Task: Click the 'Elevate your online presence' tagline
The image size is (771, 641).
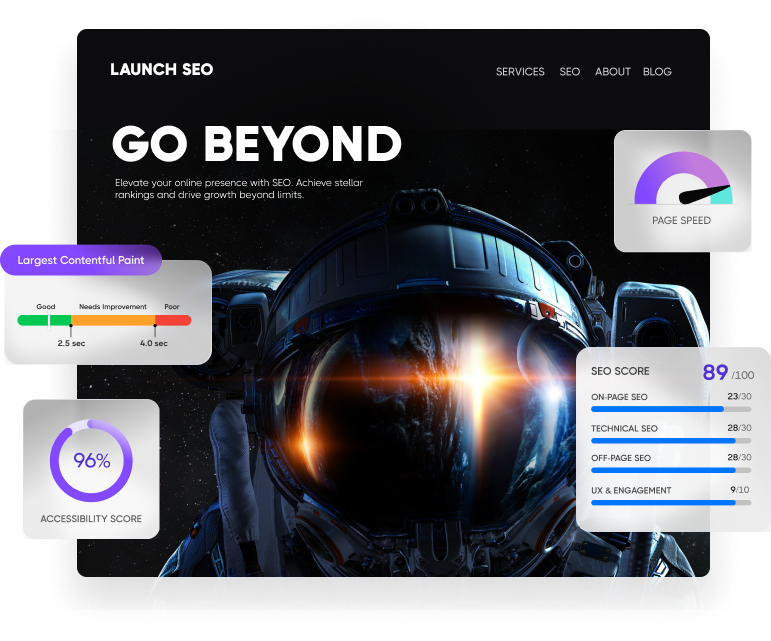Action: tap(238, 189)
